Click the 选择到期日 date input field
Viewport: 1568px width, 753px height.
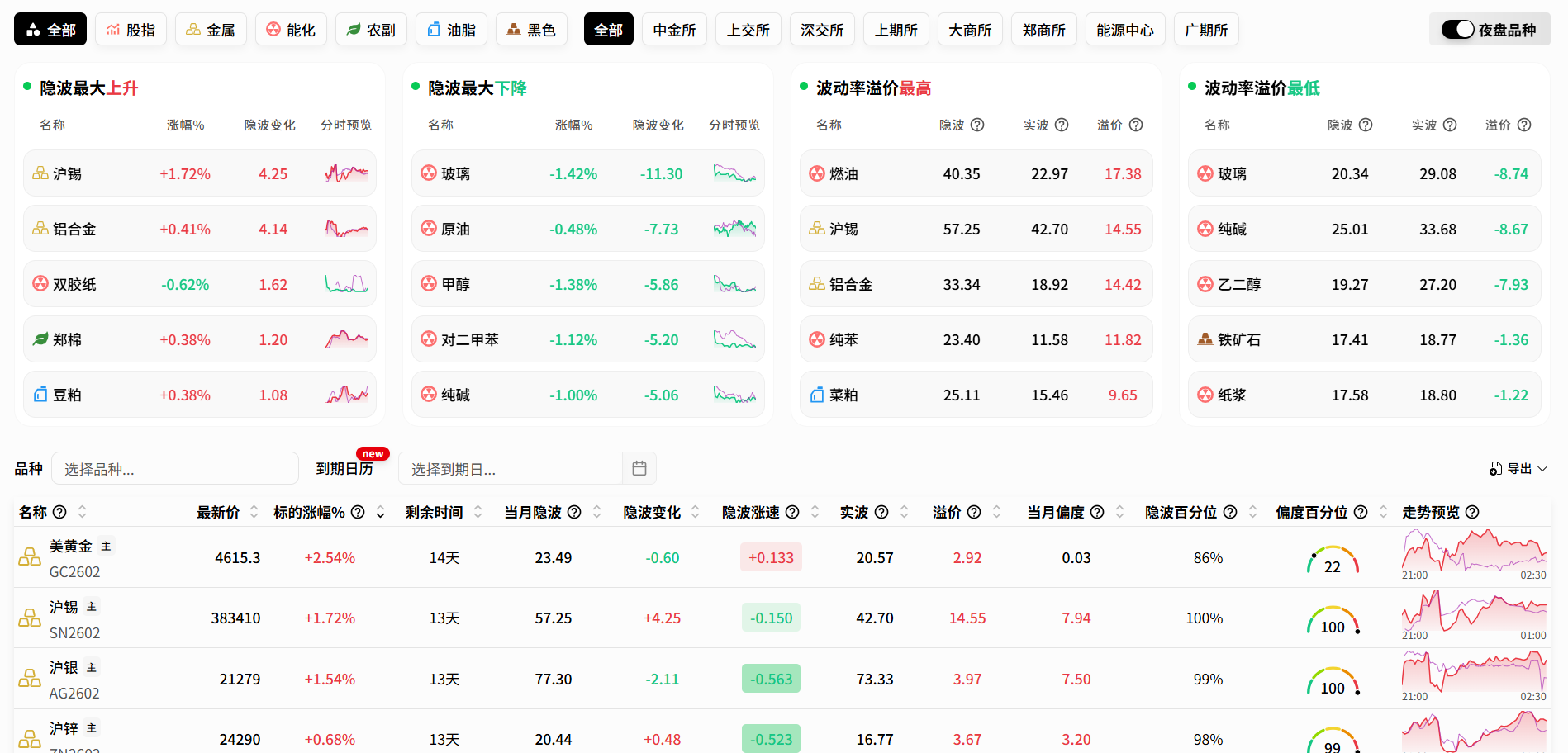[x=510, y=468]
